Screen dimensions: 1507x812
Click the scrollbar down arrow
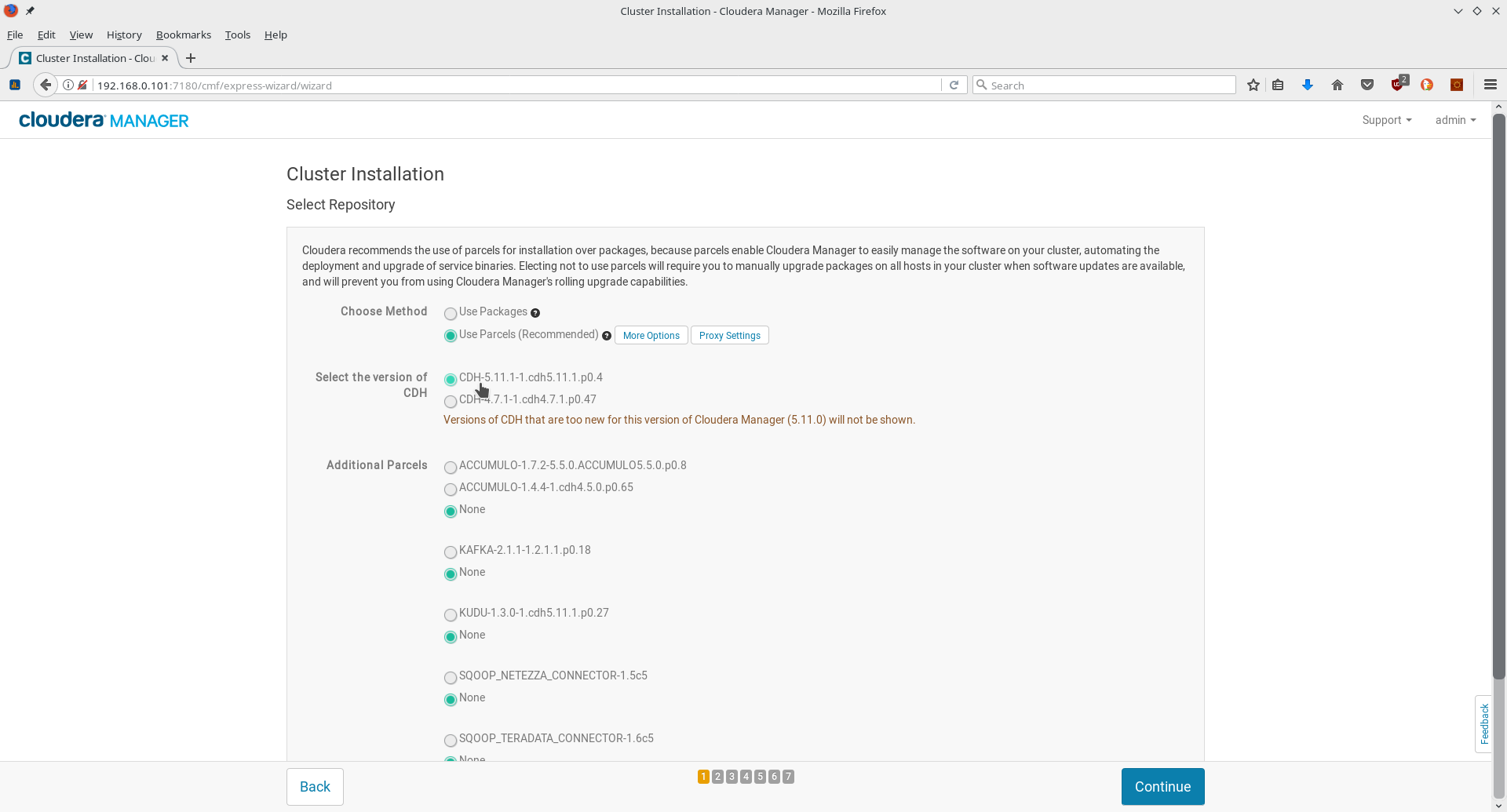1498,806
